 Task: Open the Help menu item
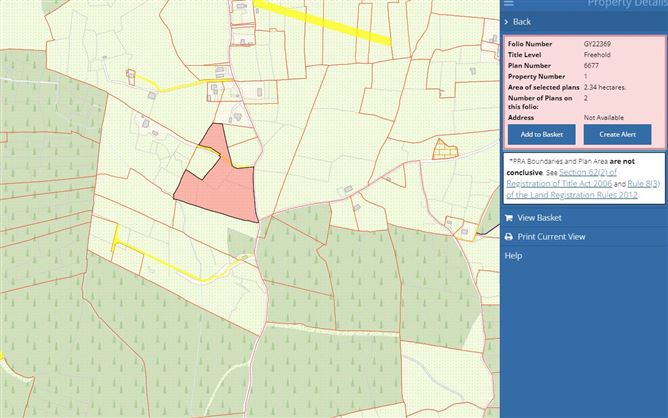pyautogui.click(x=513, y=256)
